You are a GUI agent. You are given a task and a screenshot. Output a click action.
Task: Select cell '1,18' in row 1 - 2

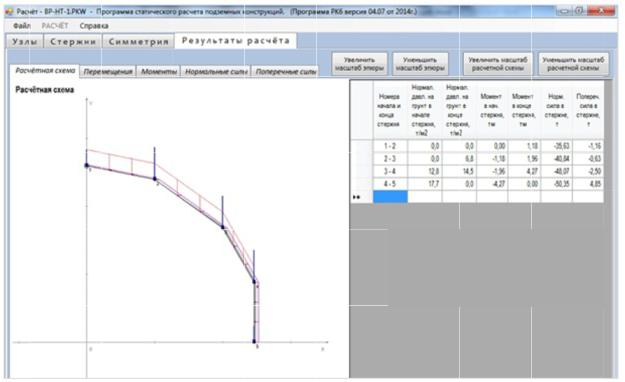point(524,146)
